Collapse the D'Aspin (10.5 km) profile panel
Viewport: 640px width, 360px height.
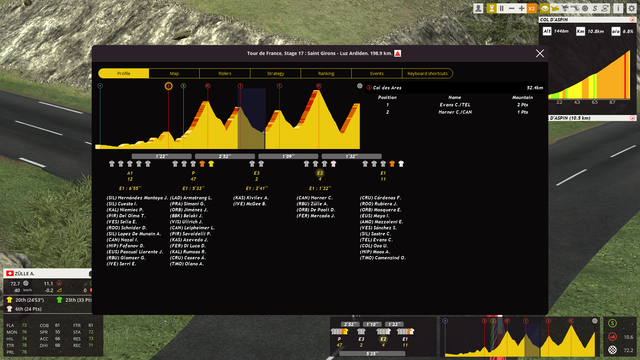[632, 118]
